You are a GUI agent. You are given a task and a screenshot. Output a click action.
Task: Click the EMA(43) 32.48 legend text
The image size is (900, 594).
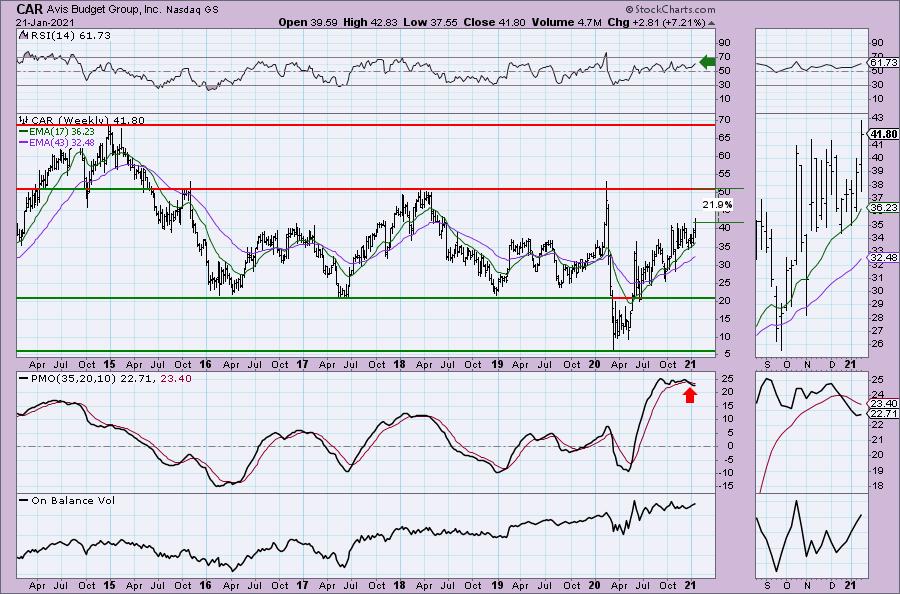[x=62, y=142]
